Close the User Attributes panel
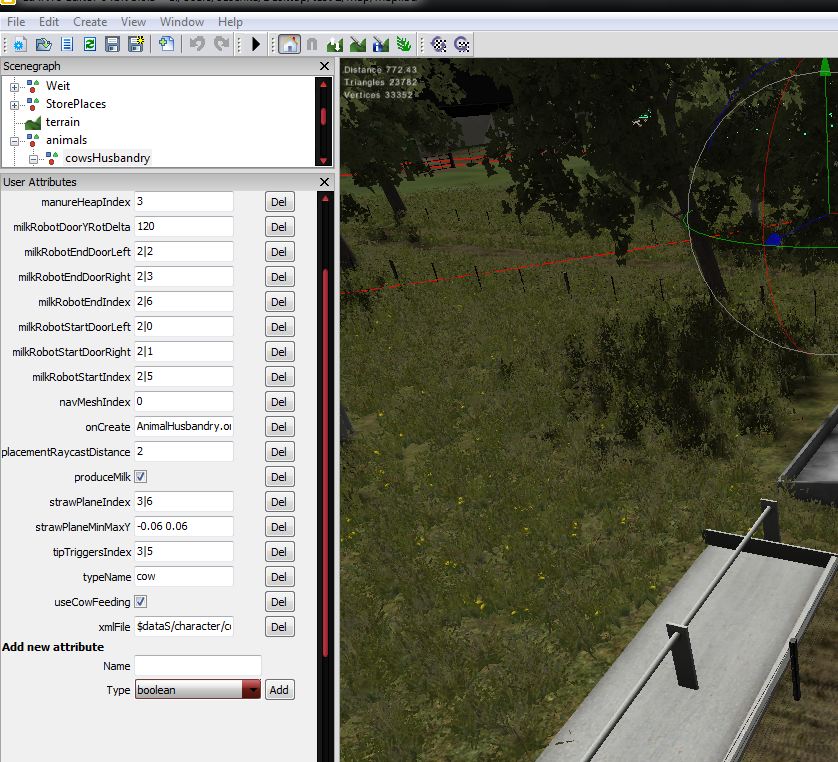This screenshot has width=838, height=762. coord(324,182)
